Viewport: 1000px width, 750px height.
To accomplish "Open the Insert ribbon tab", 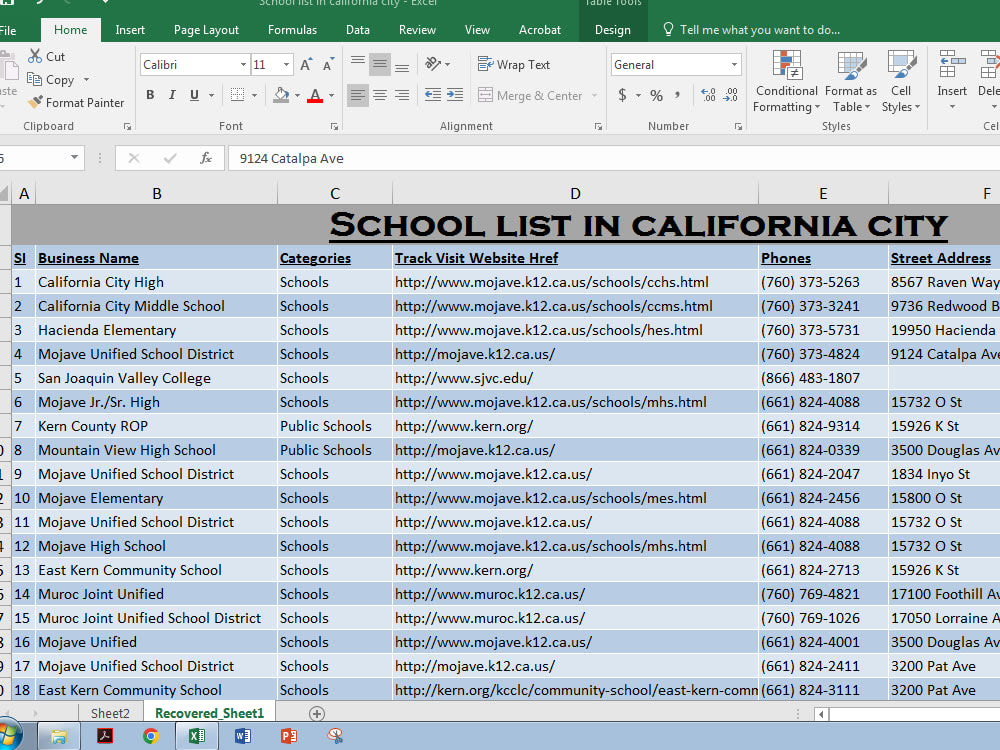I will pyautogui.click(x=129, y=30).
